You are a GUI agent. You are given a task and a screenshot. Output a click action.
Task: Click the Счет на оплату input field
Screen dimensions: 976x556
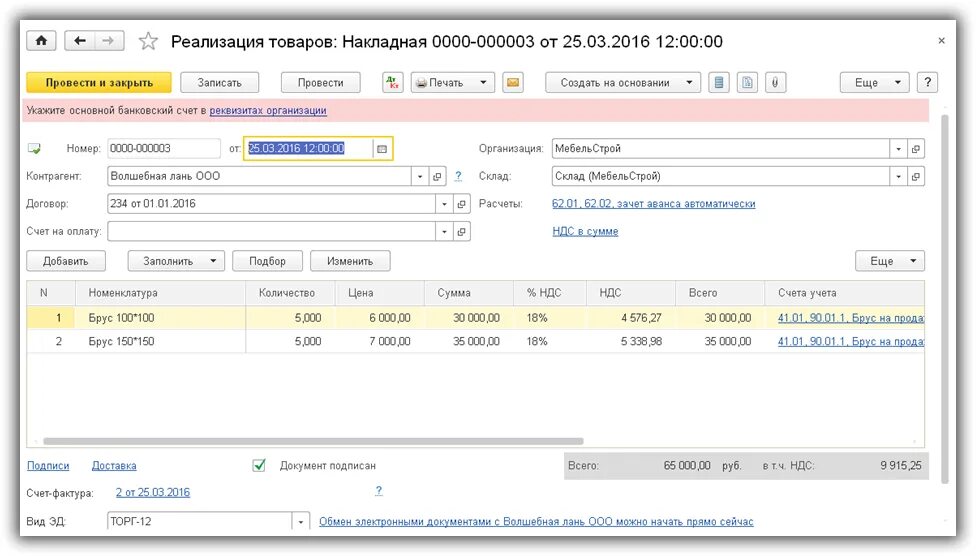point(271,232)
